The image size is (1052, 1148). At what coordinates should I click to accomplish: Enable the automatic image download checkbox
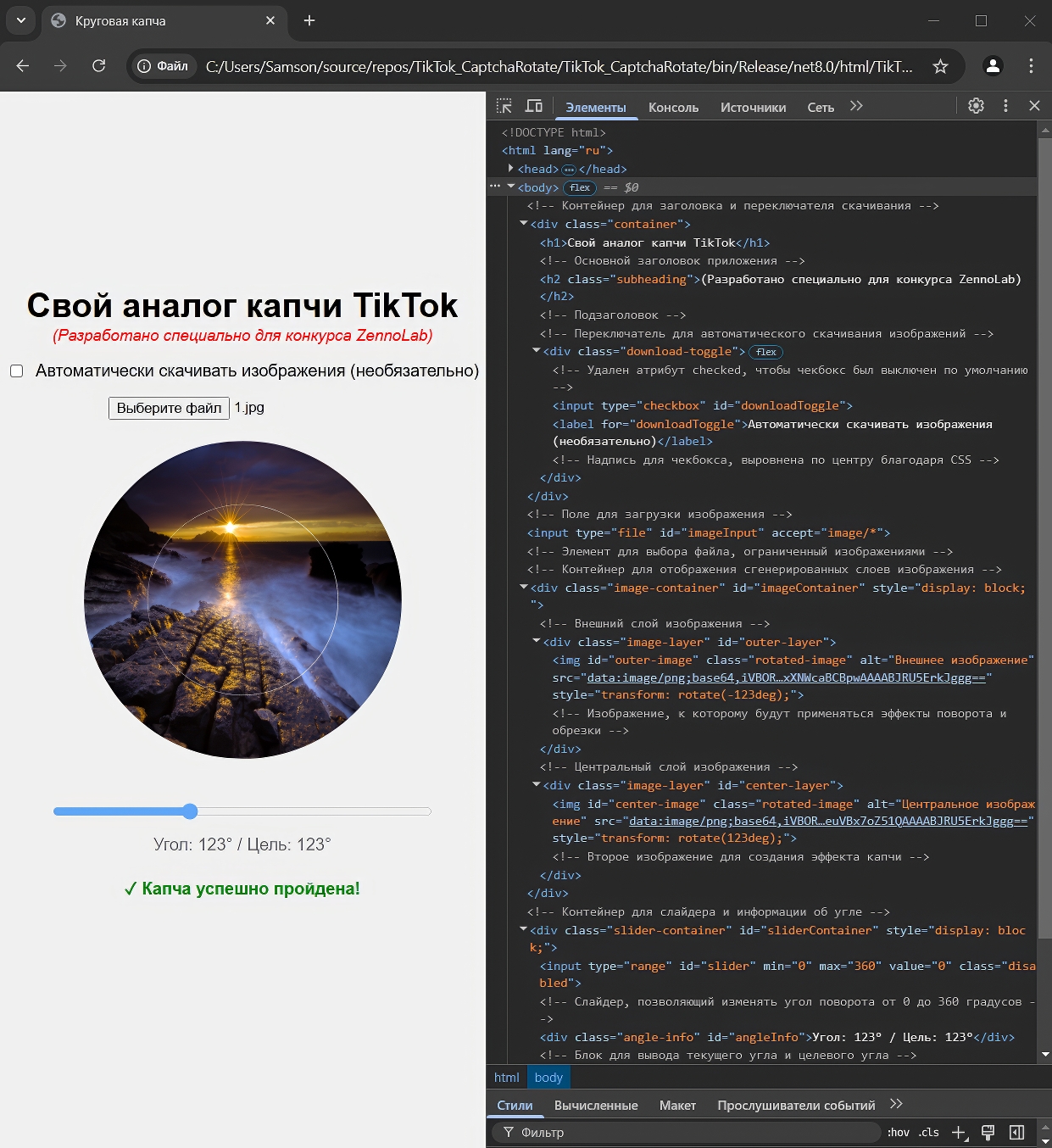(16, 371)
